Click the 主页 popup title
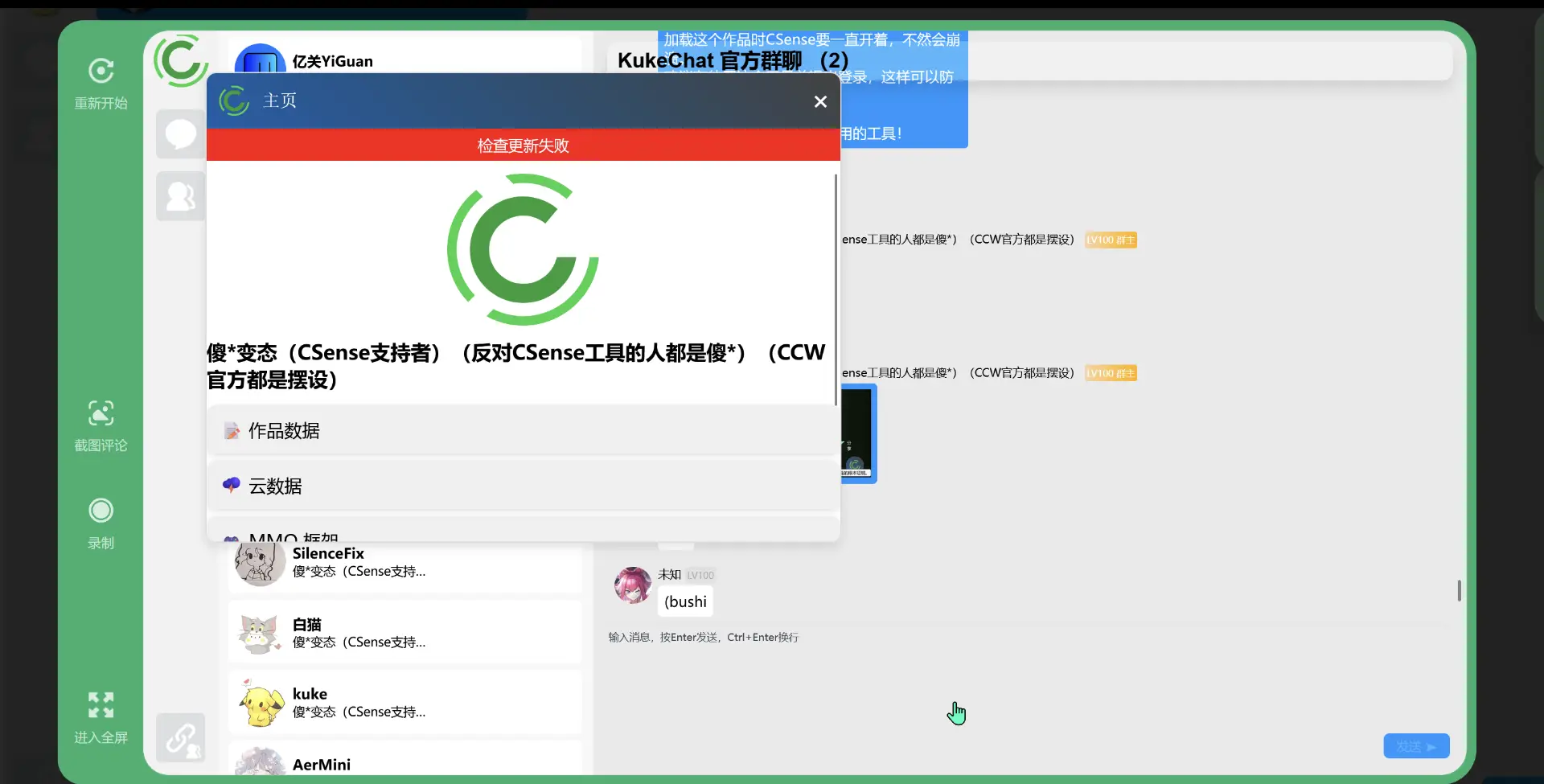 280,101
